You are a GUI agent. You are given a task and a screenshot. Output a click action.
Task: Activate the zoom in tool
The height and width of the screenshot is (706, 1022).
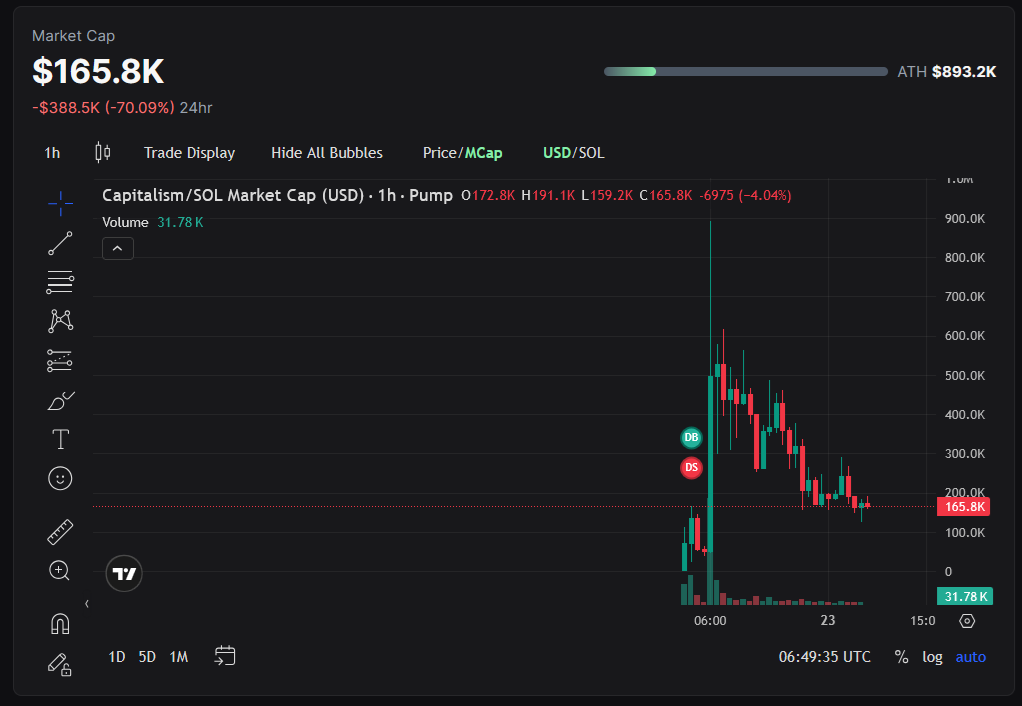coord(60,571)
